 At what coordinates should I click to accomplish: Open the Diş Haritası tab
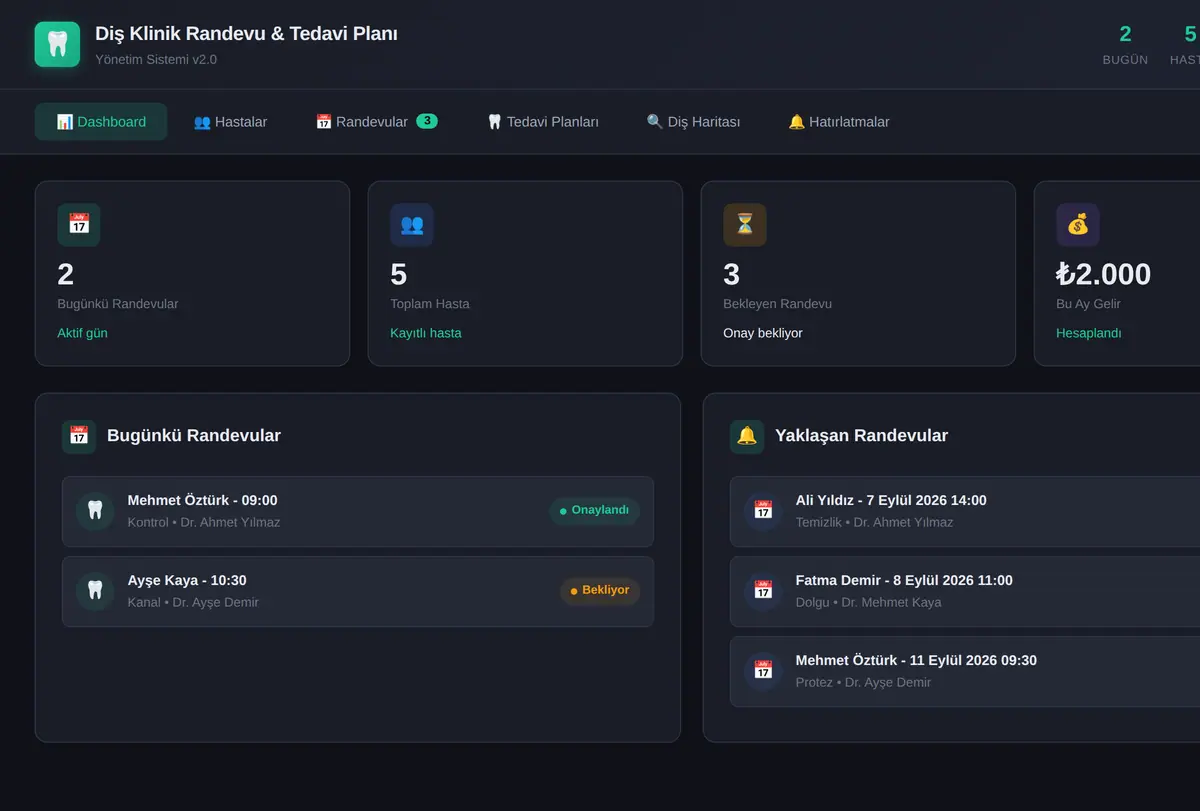click(x=693, y=122)
